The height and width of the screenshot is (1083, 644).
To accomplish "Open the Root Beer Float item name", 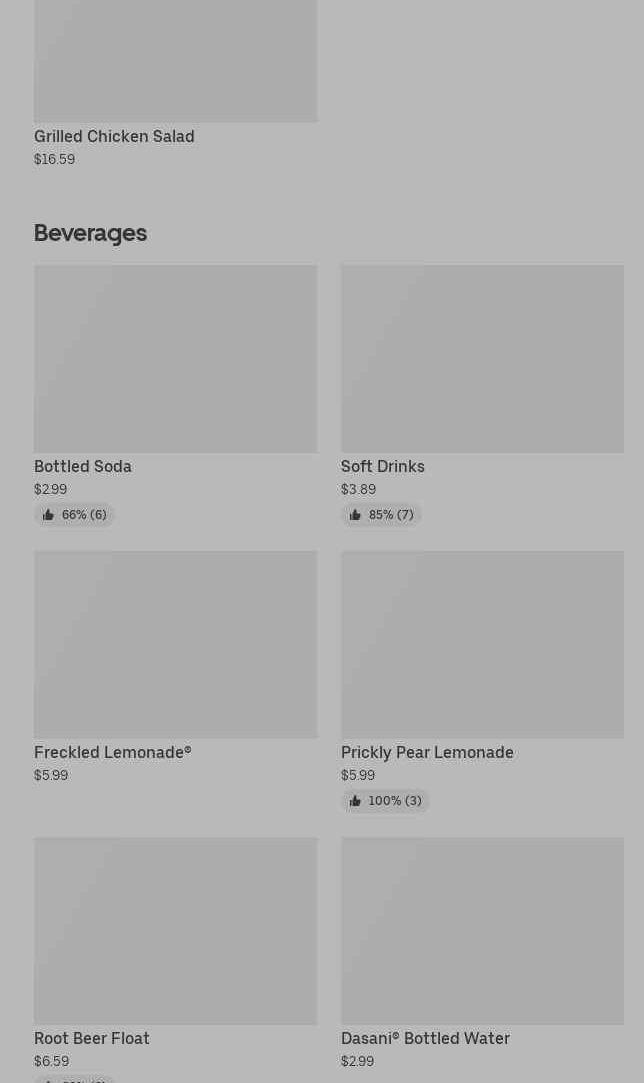I will point(92,1038).
